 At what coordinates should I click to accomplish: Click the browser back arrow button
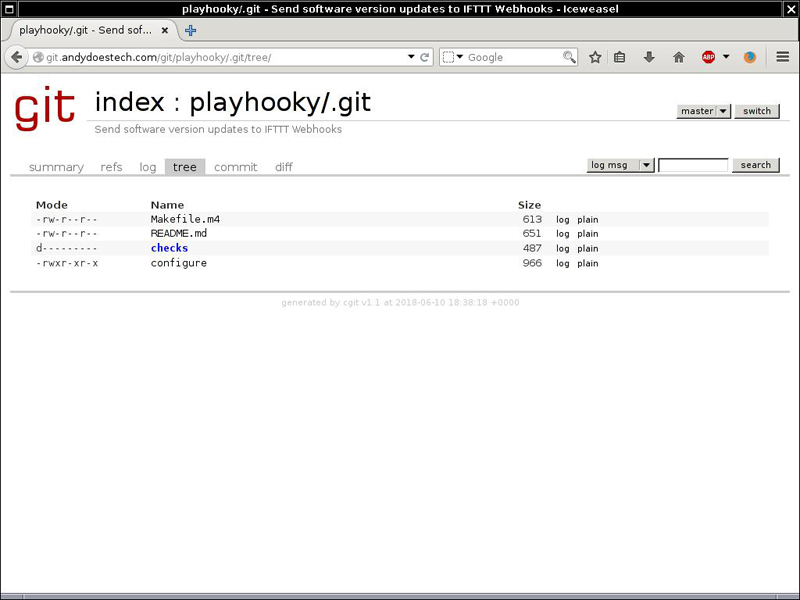click(x=16, y=57)
